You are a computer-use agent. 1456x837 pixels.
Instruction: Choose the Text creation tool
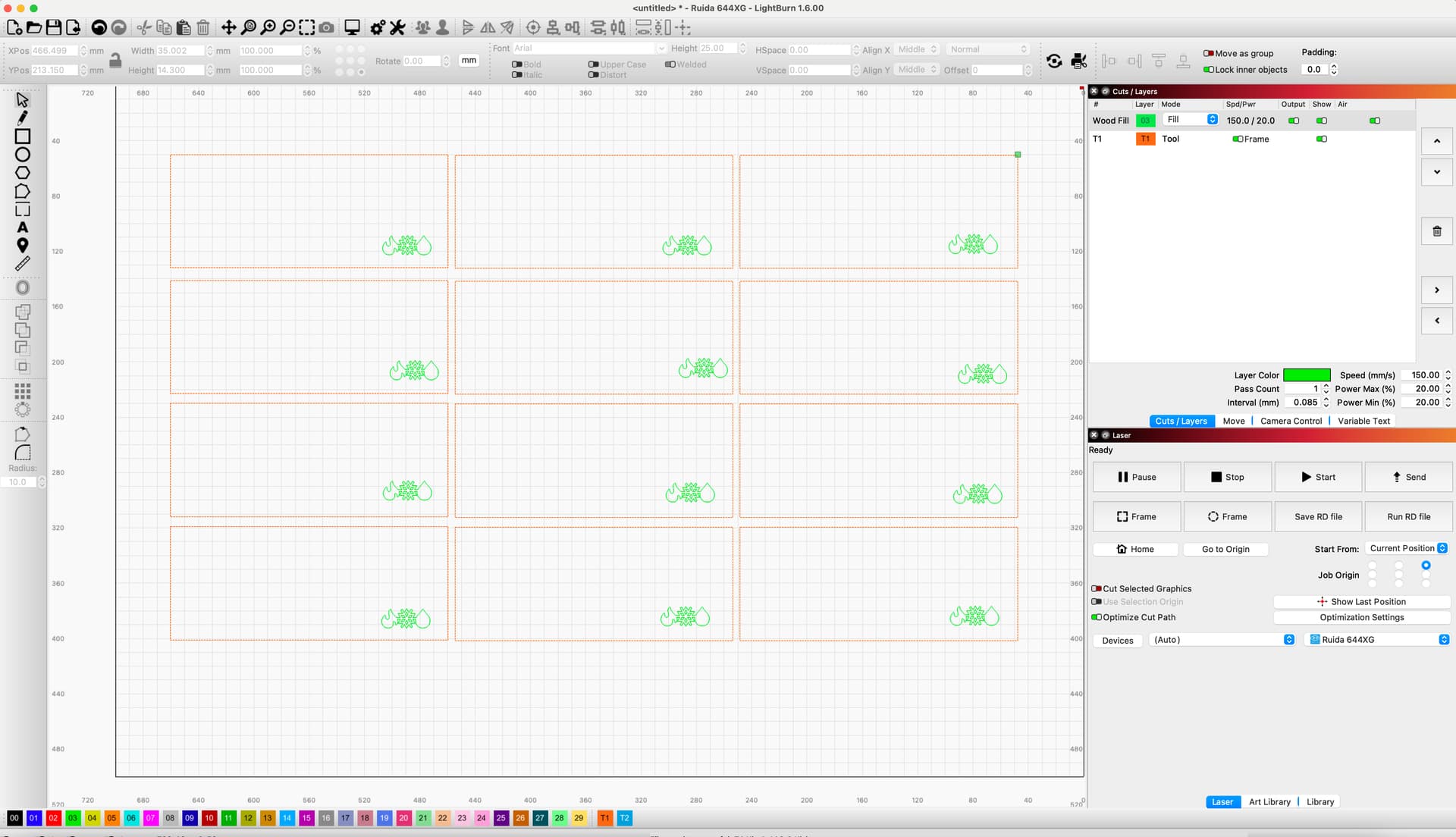pos(23,227)
